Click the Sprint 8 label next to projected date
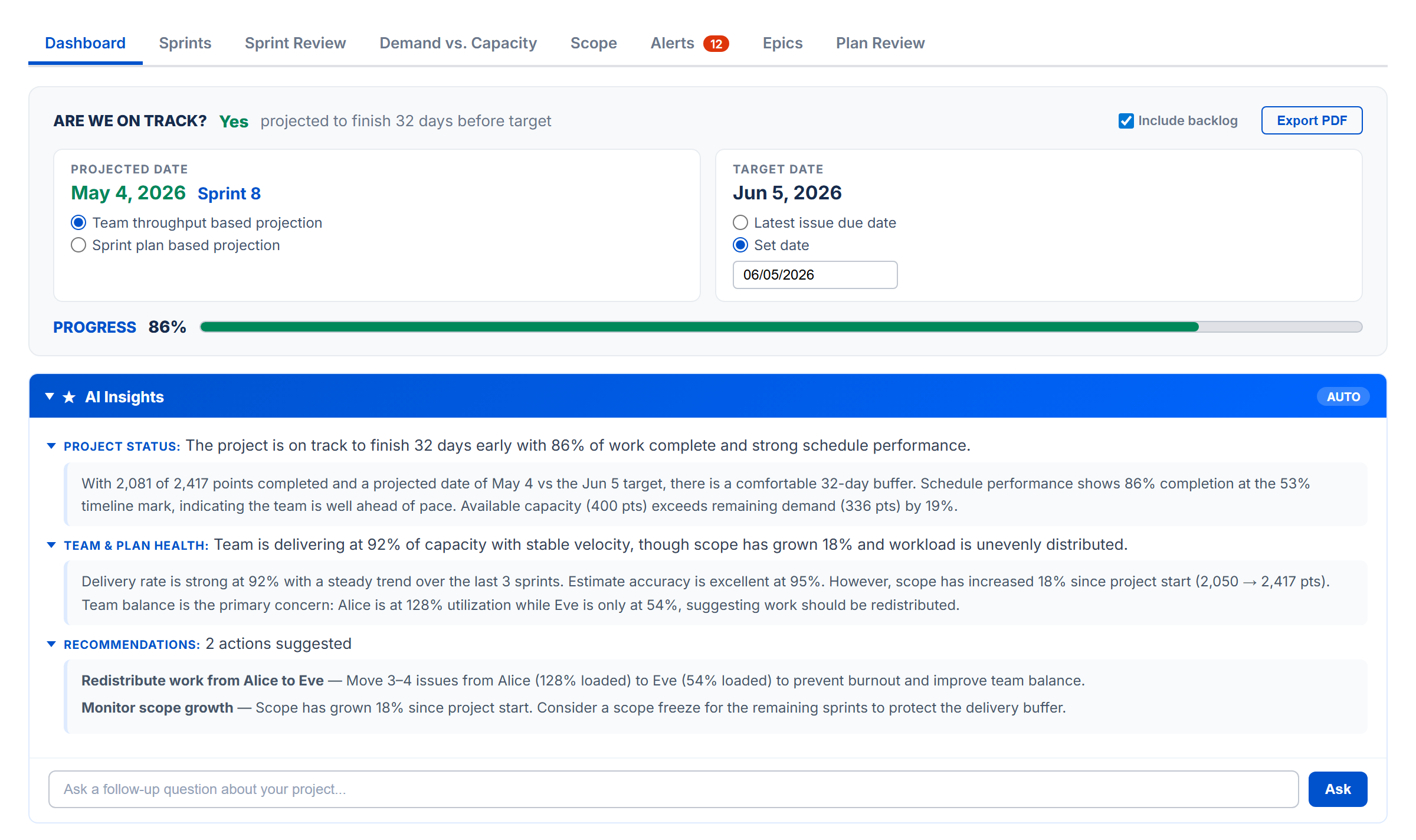This screenshot has width=1416, height=840. click(x=229, y=193)
